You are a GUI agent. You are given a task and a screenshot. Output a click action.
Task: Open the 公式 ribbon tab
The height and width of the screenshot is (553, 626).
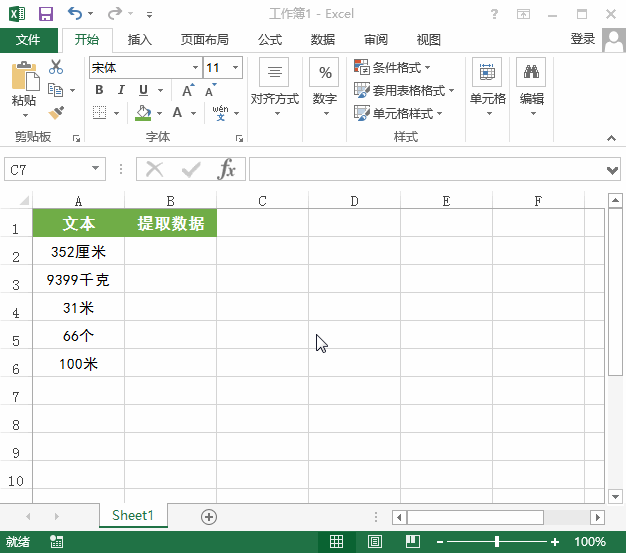pyautogui.click(x=269, y=40)
